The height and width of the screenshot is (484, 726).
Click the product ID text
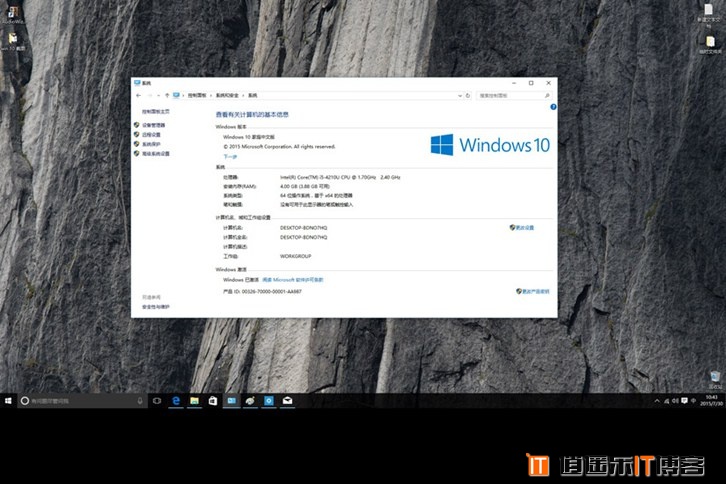tap(262, 292)
